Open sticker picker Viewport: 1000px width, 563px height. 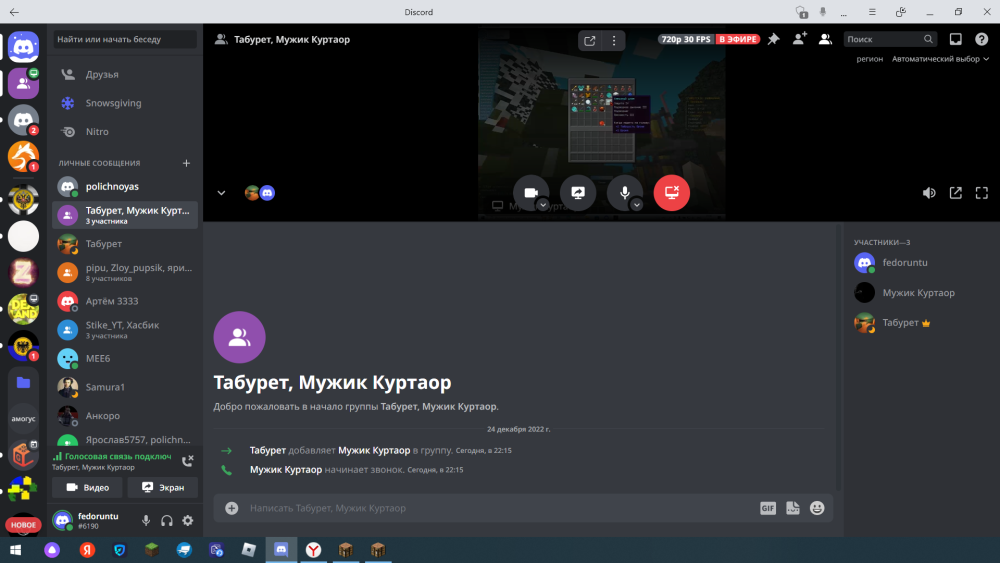[793, 508]
